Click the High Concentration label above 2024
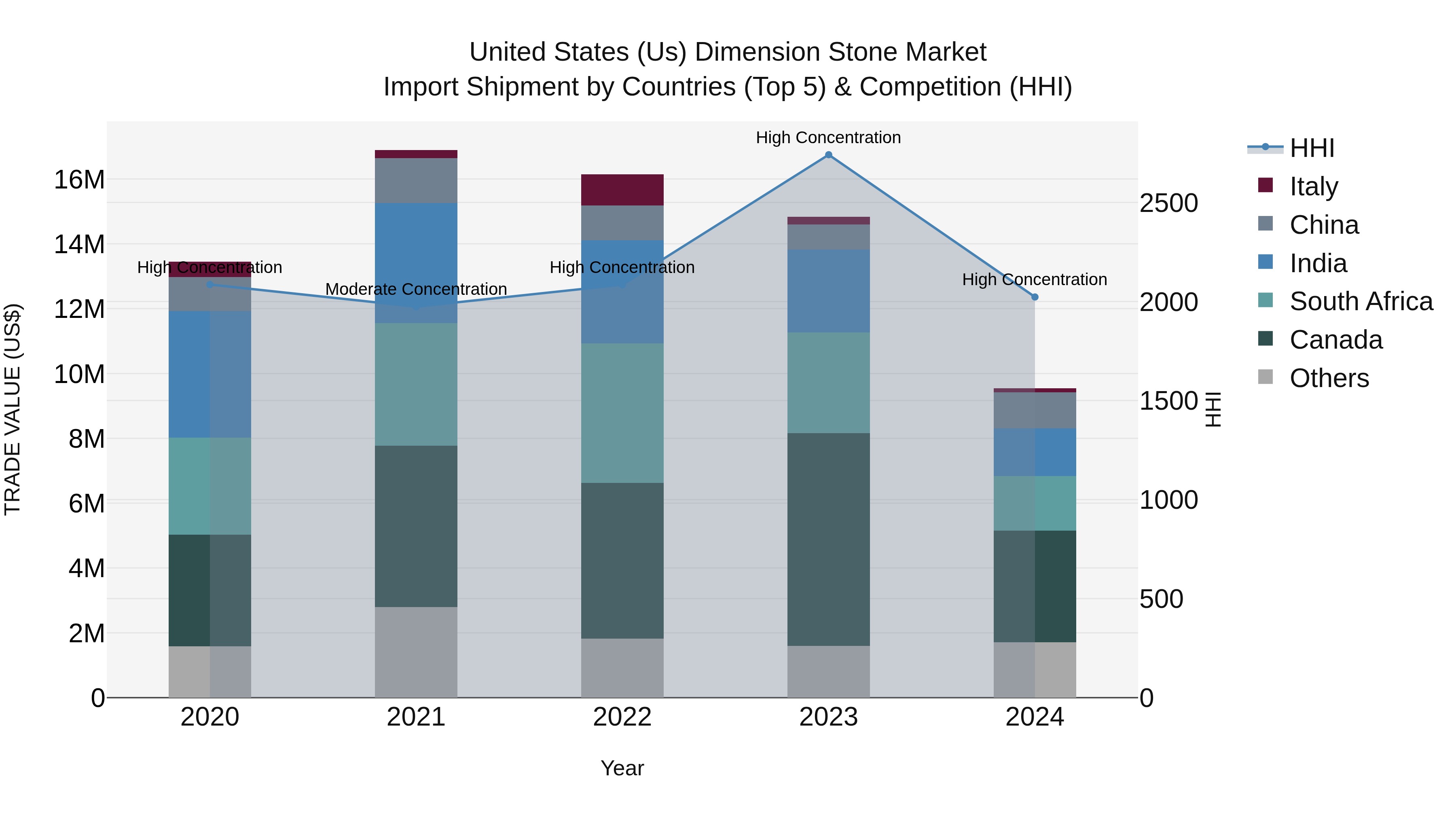This screenshot has height=819, width=1456. 1035,279
